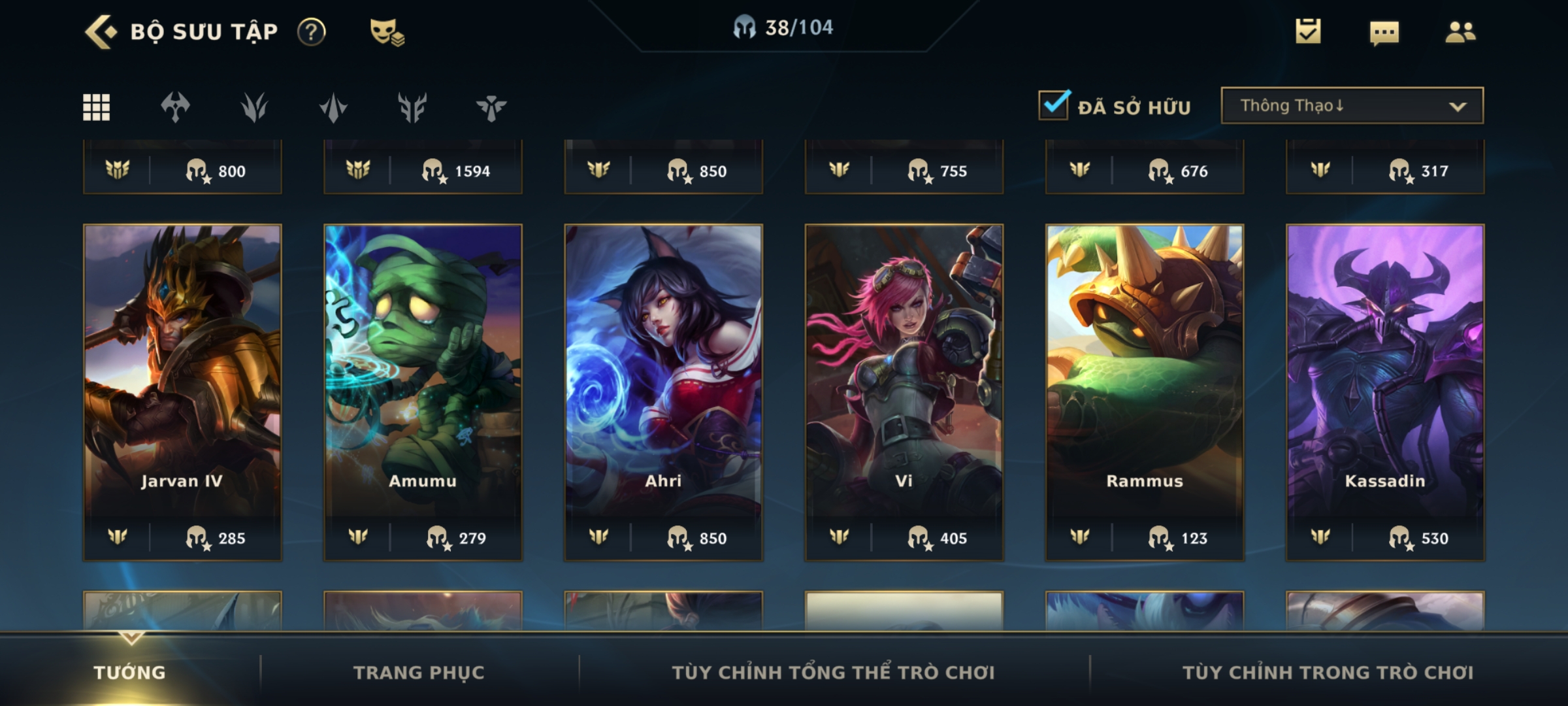This screenshot has width=1568, height=706.
Task: Open the Kassadin champion card
Action: pos(1385,392)
